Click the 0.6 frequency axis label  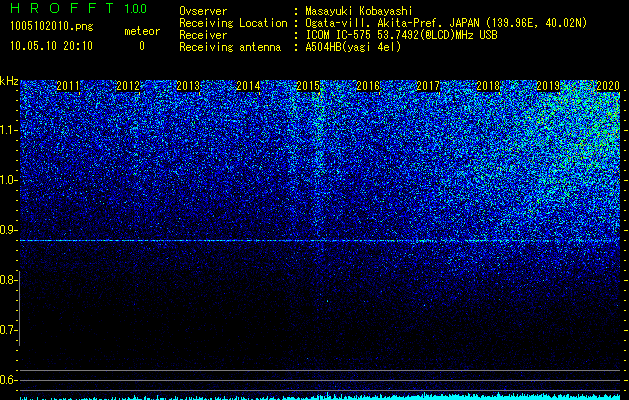click(7, 380)
